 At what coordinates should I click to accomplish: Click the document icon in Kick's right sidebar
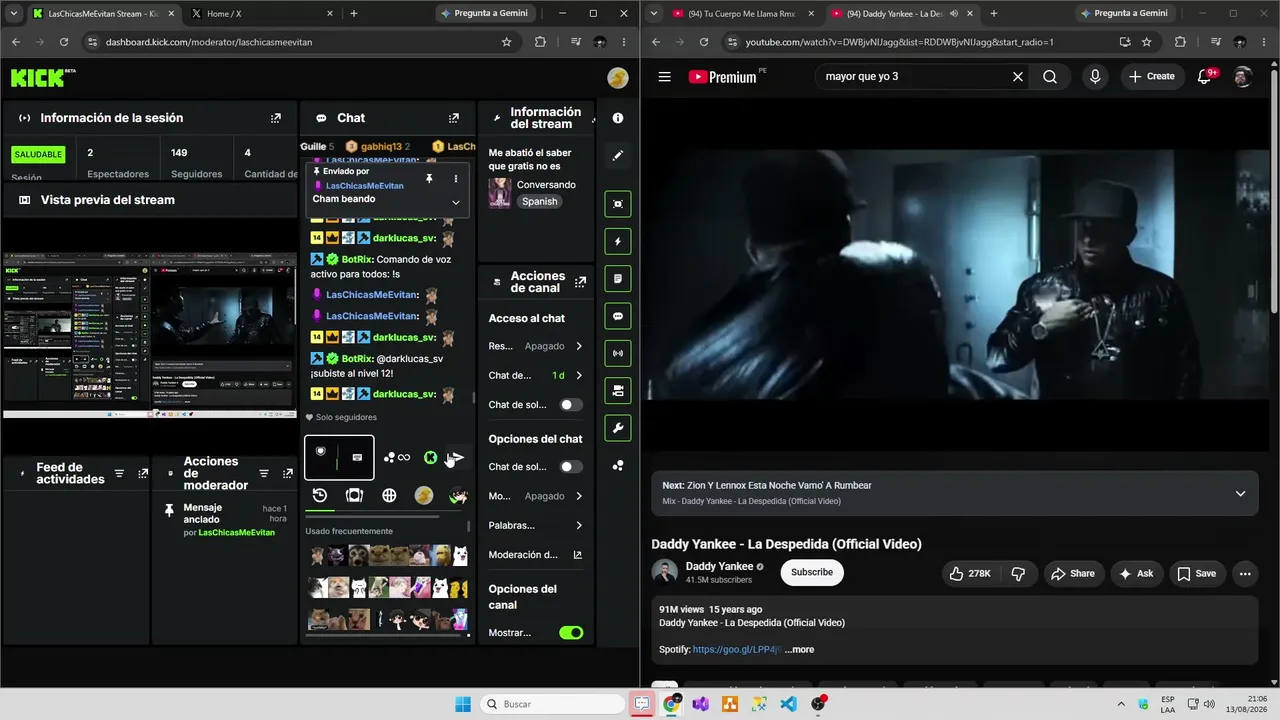[618, 278]
